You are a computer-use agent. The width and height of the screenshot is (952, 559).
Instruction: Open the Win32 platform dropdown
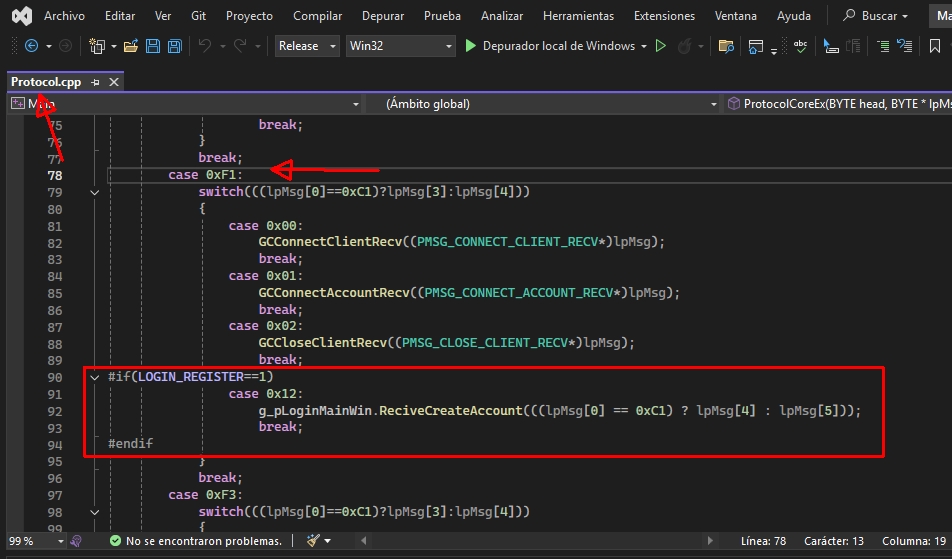[x=401, y=46]
